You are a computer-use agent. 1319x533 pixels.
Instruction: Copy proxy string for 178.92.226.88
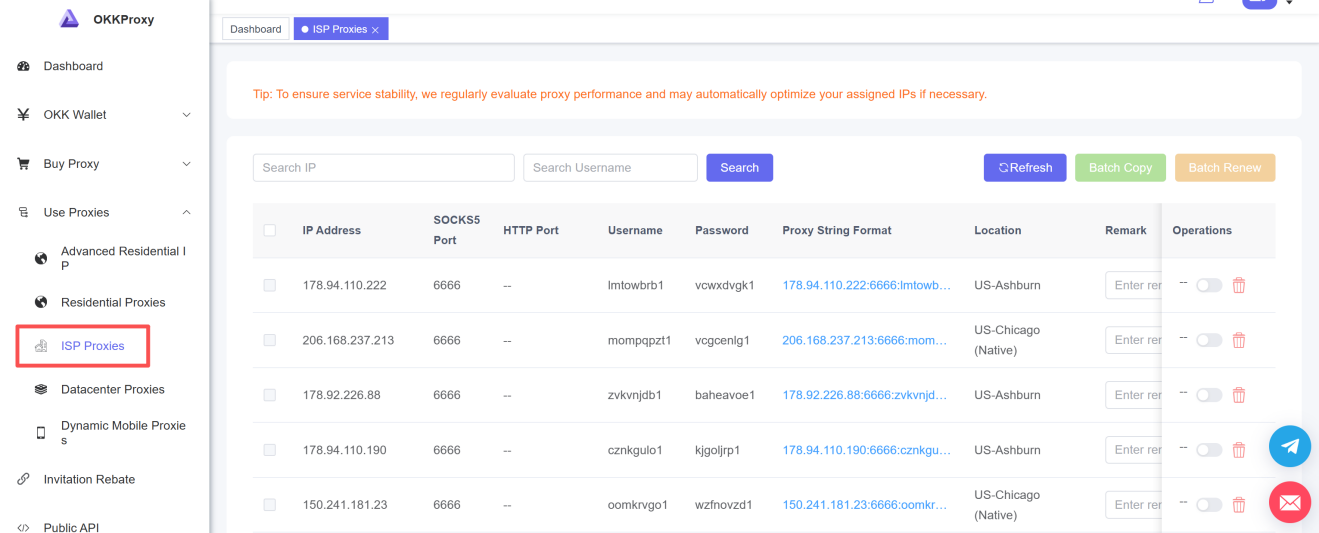866,395
